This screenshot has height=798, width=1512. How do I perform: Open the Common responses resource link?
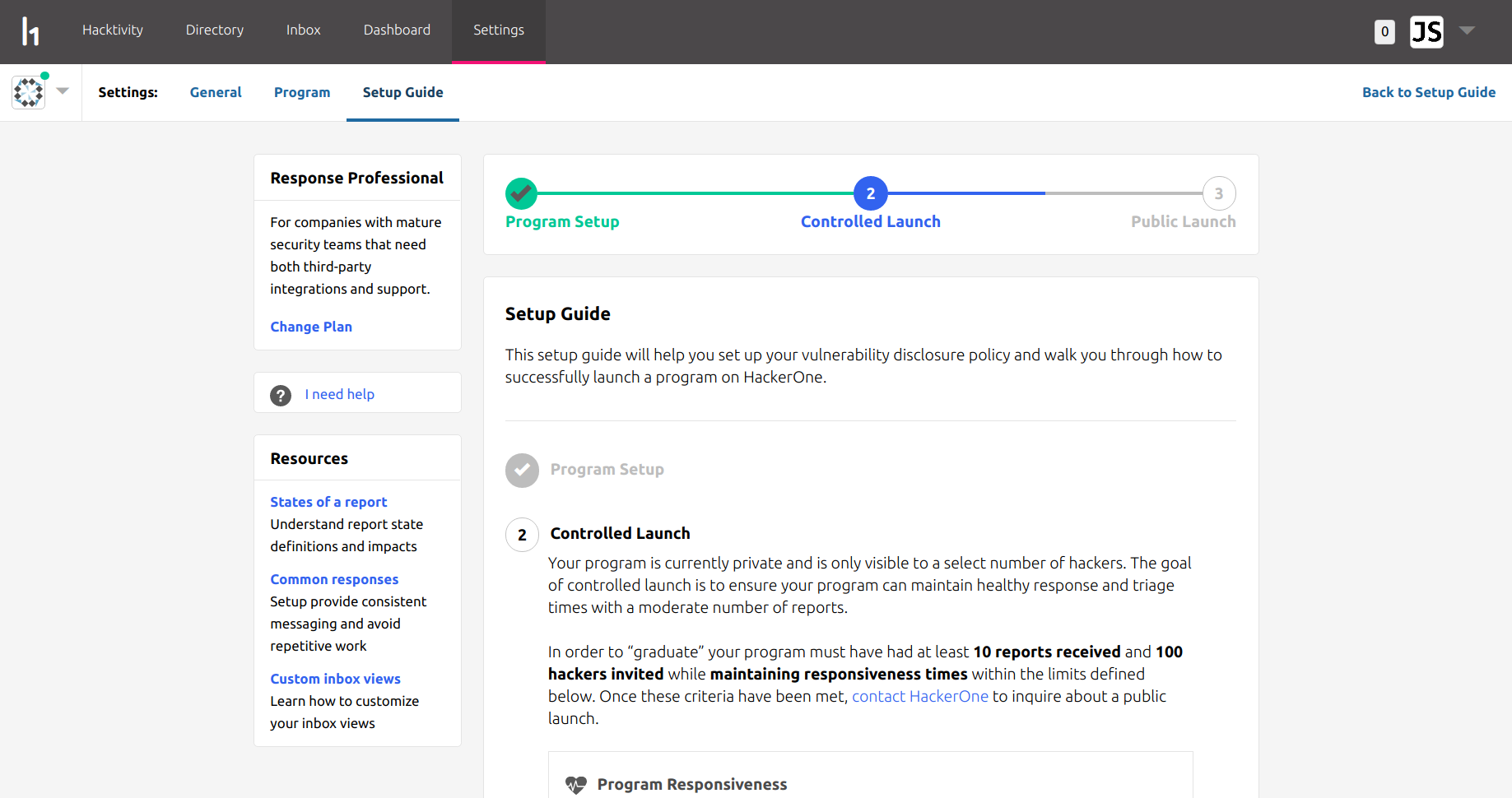pyautogui.click(x=334, y=579)
